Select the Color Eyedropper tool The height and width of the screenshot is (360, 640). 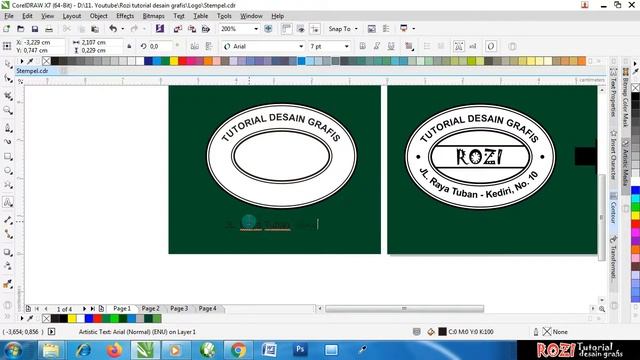point(8,284)
